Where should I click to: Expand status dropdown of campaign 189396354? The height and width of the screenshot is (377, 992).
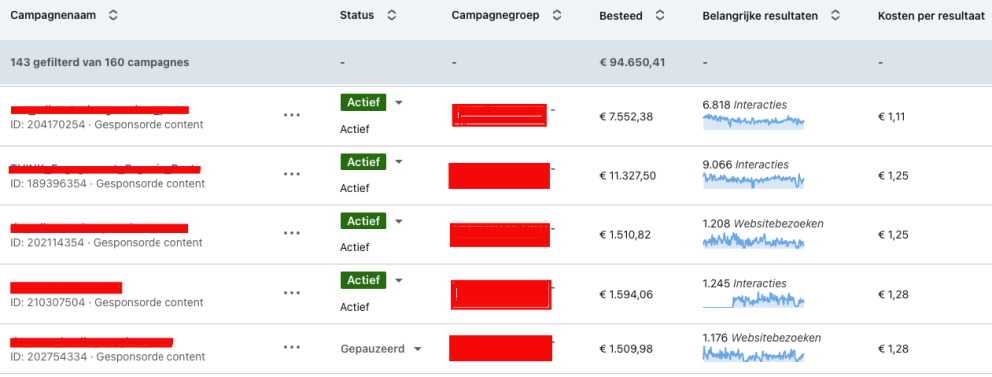point(399,162)
